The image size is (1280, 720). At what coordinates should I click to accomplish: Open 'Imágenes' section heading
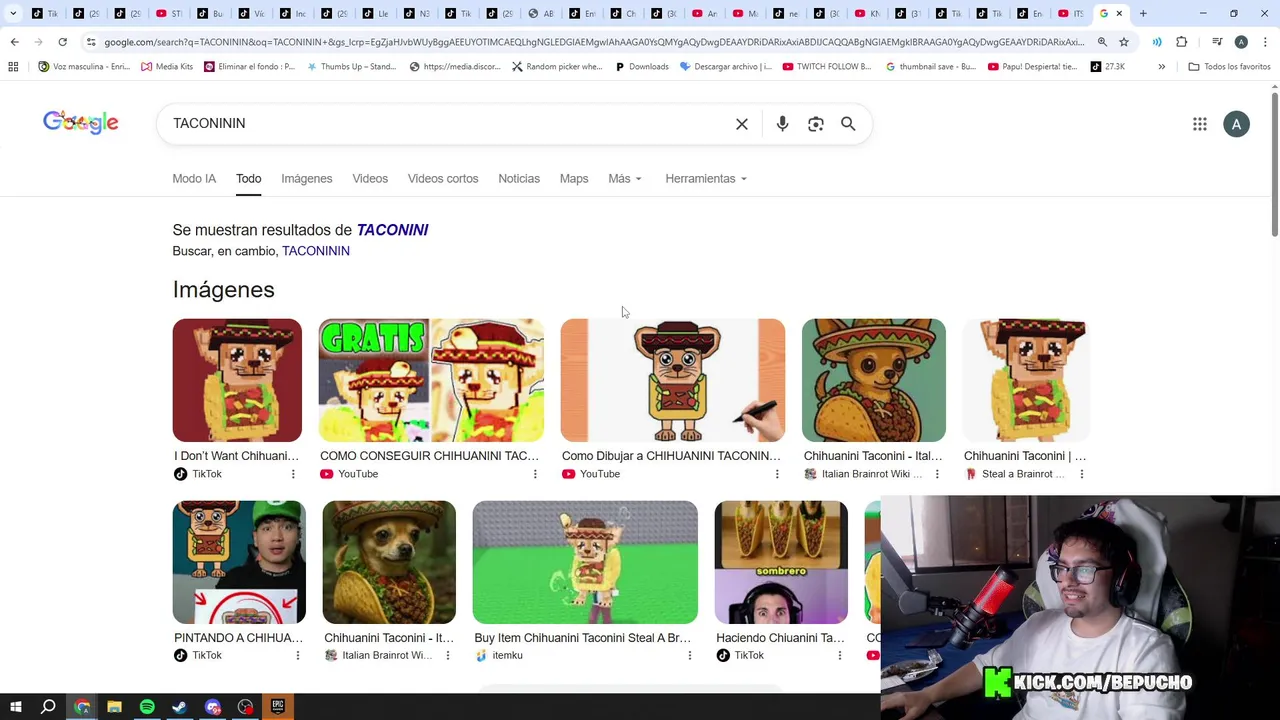tap(223, 290)
